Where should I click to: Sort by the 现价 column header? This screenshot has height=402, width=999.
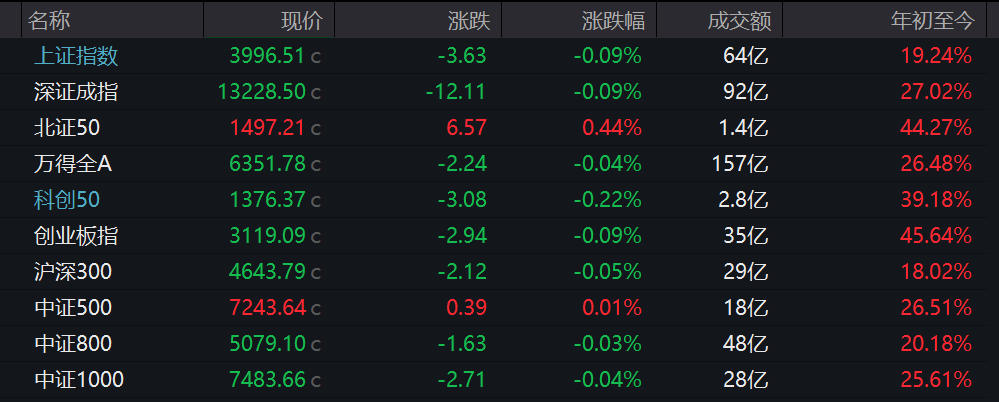coord(302,21)
